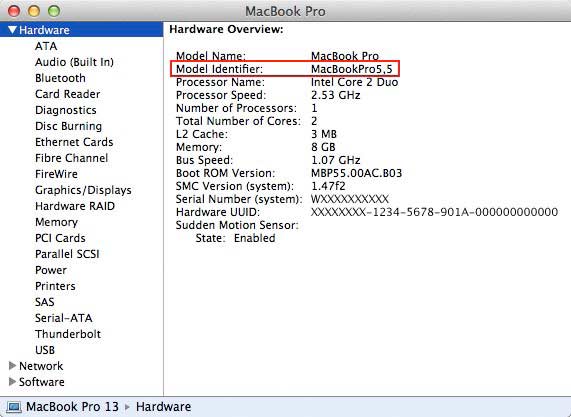Select the Hardware category in sidebar

pos(82,30)
